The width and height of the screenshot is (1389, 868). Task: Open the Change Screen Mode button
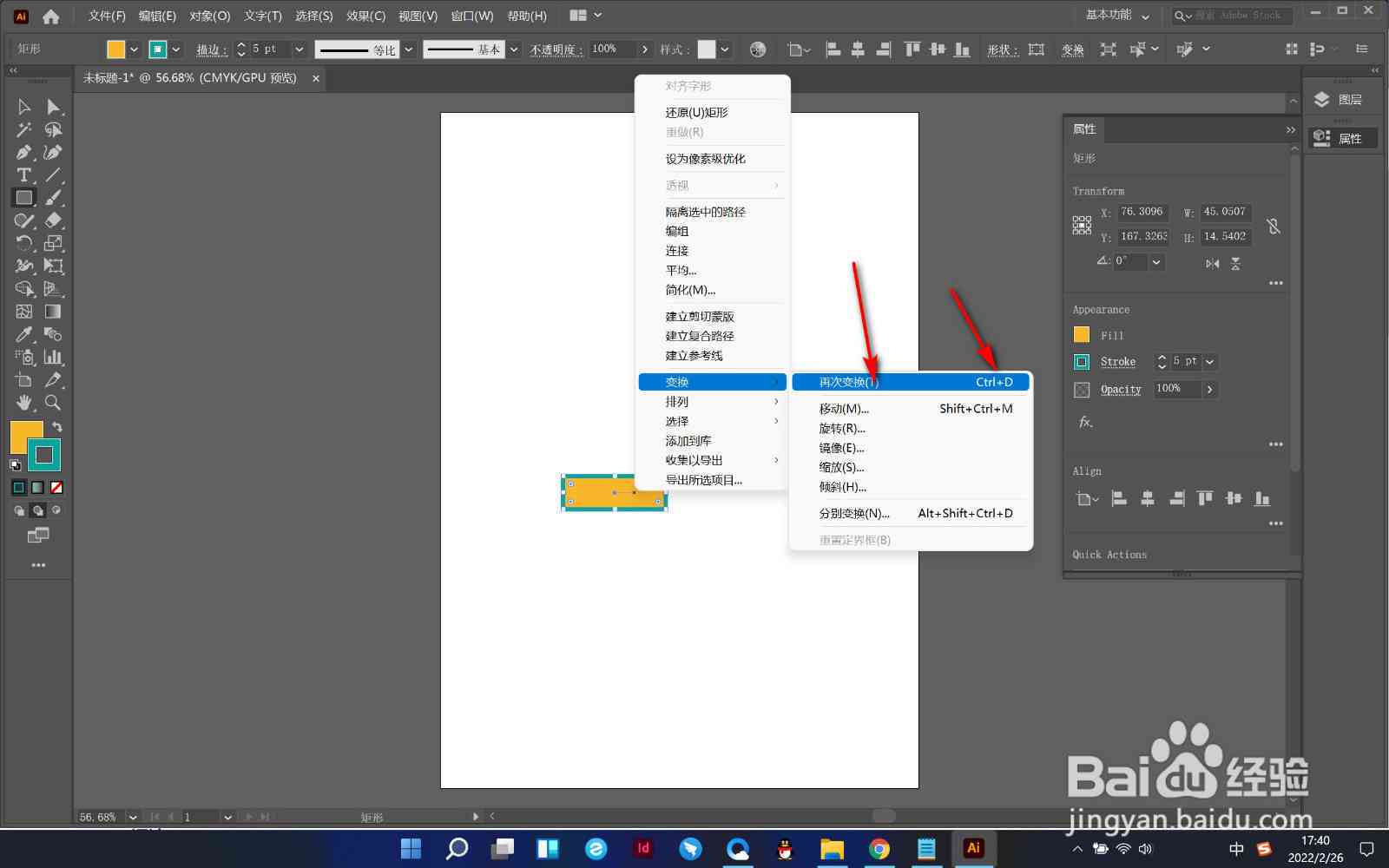[38, 535]
